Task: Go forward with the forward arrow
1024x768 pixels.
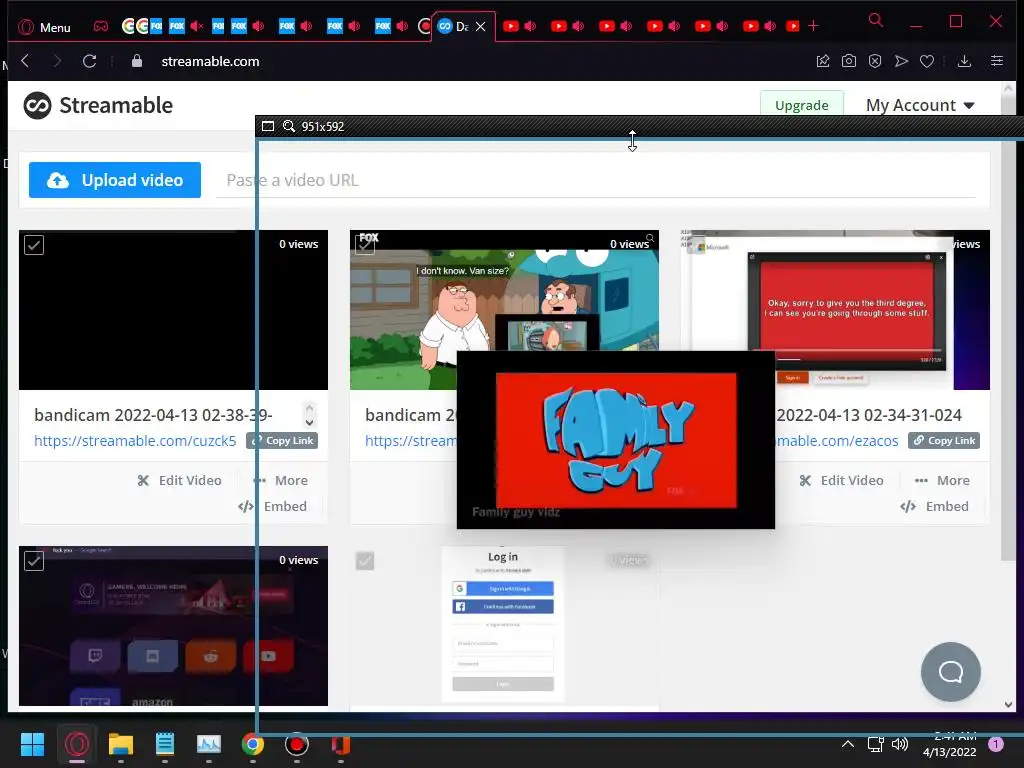Action: pyautogui.click(x=57, y=61)
